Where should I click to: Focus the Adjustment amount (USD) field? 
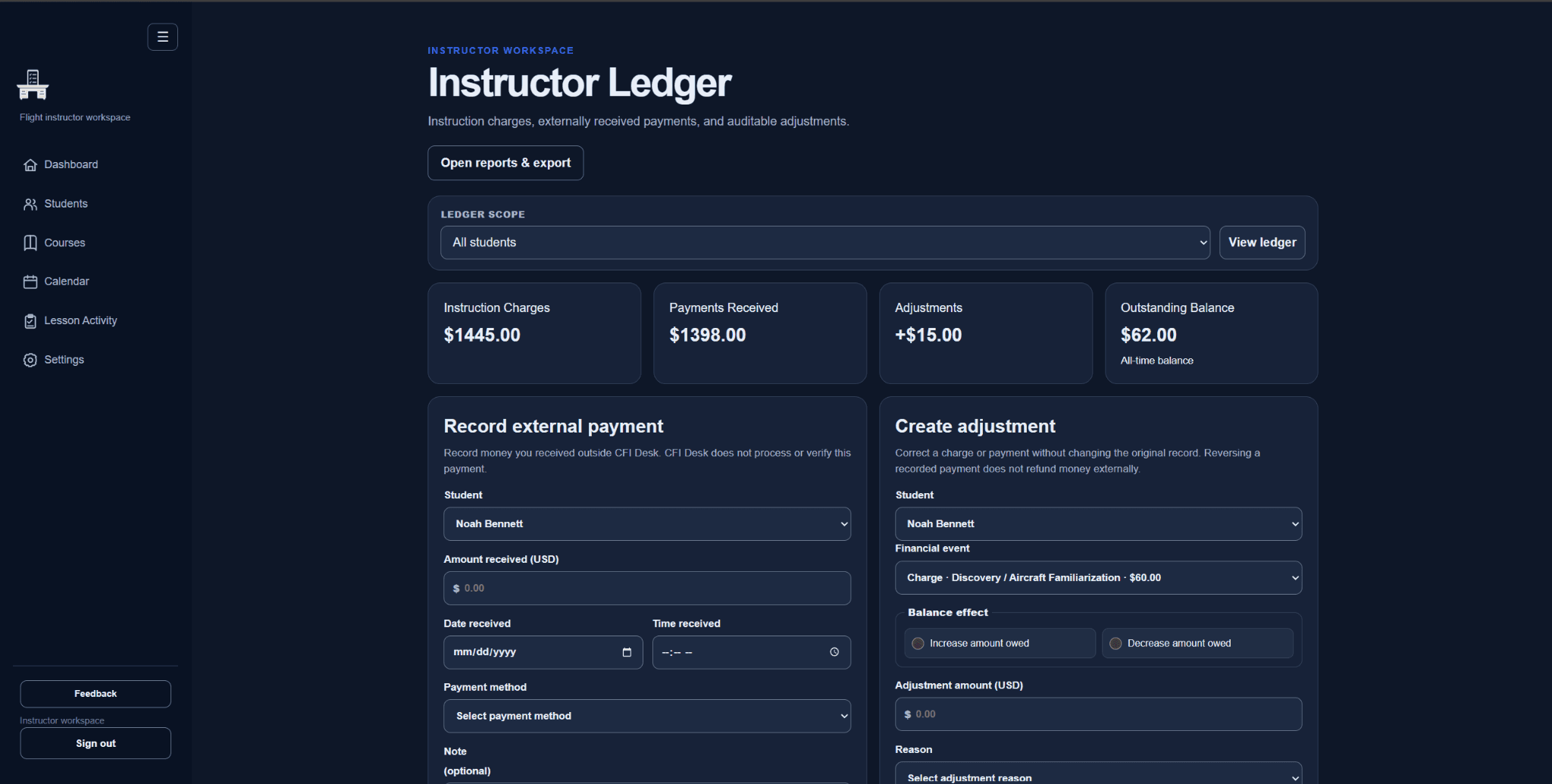click(1099, 714)
